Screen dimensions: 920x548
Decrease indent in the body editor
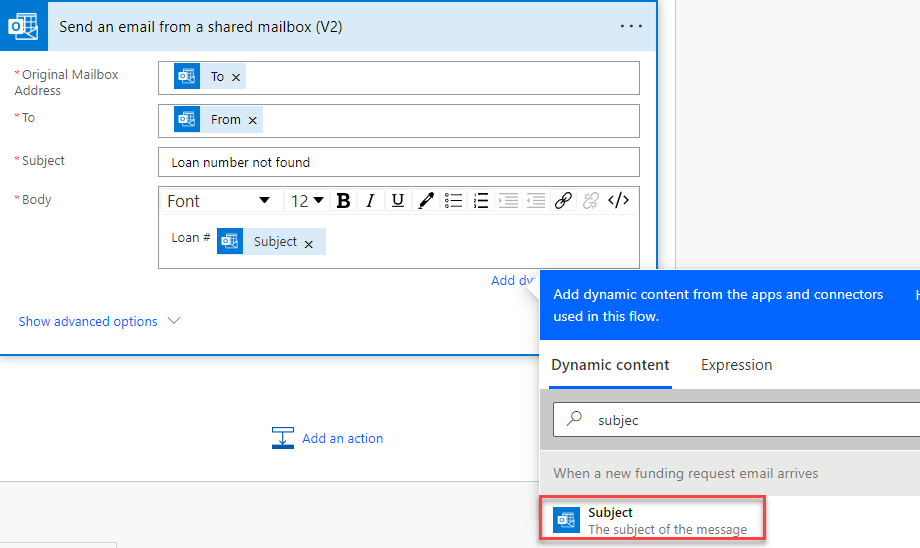[536, 201]
